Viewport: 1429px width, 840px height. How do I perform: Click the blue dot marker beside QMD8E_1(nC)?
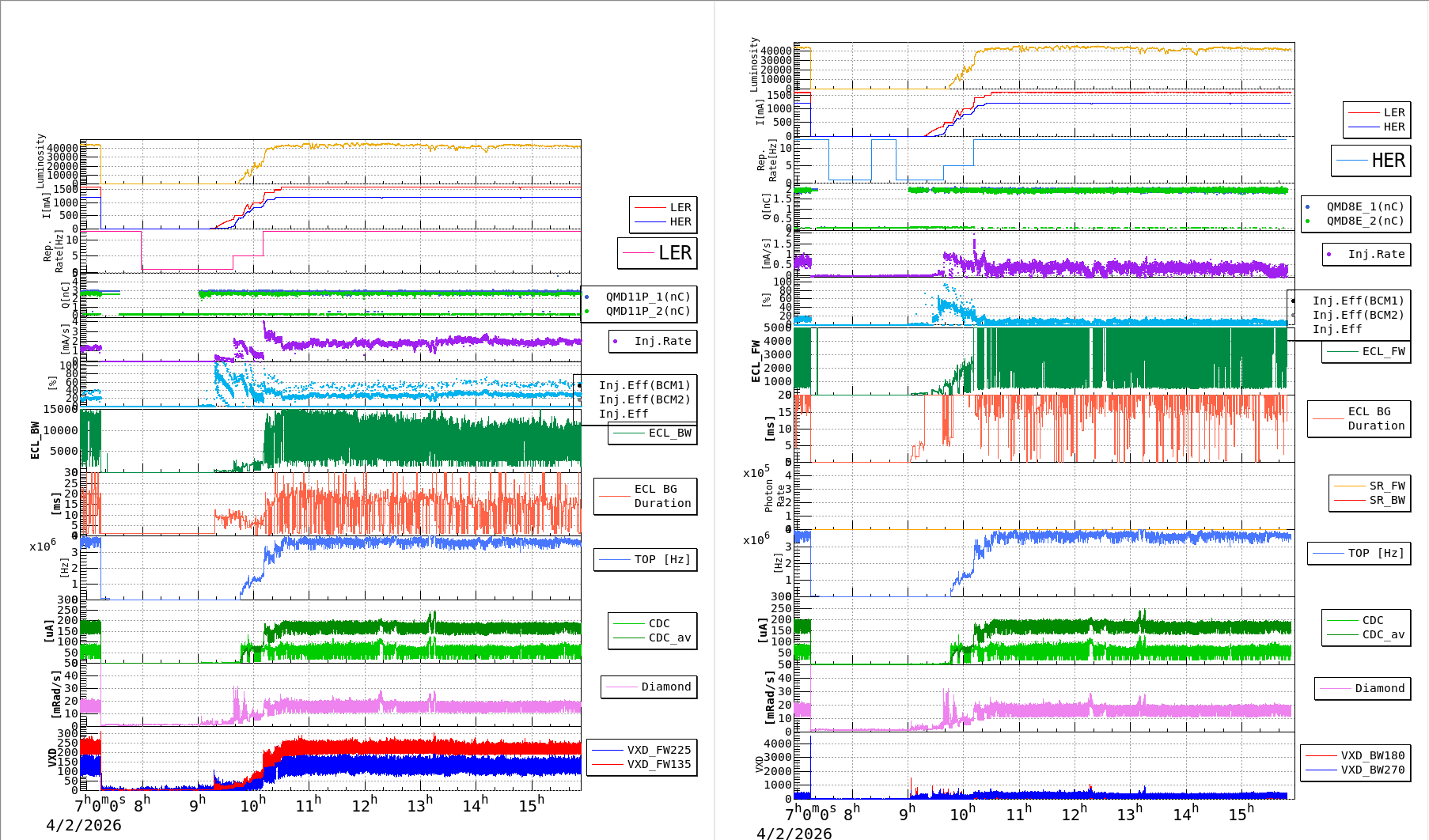pos(1307,207)
